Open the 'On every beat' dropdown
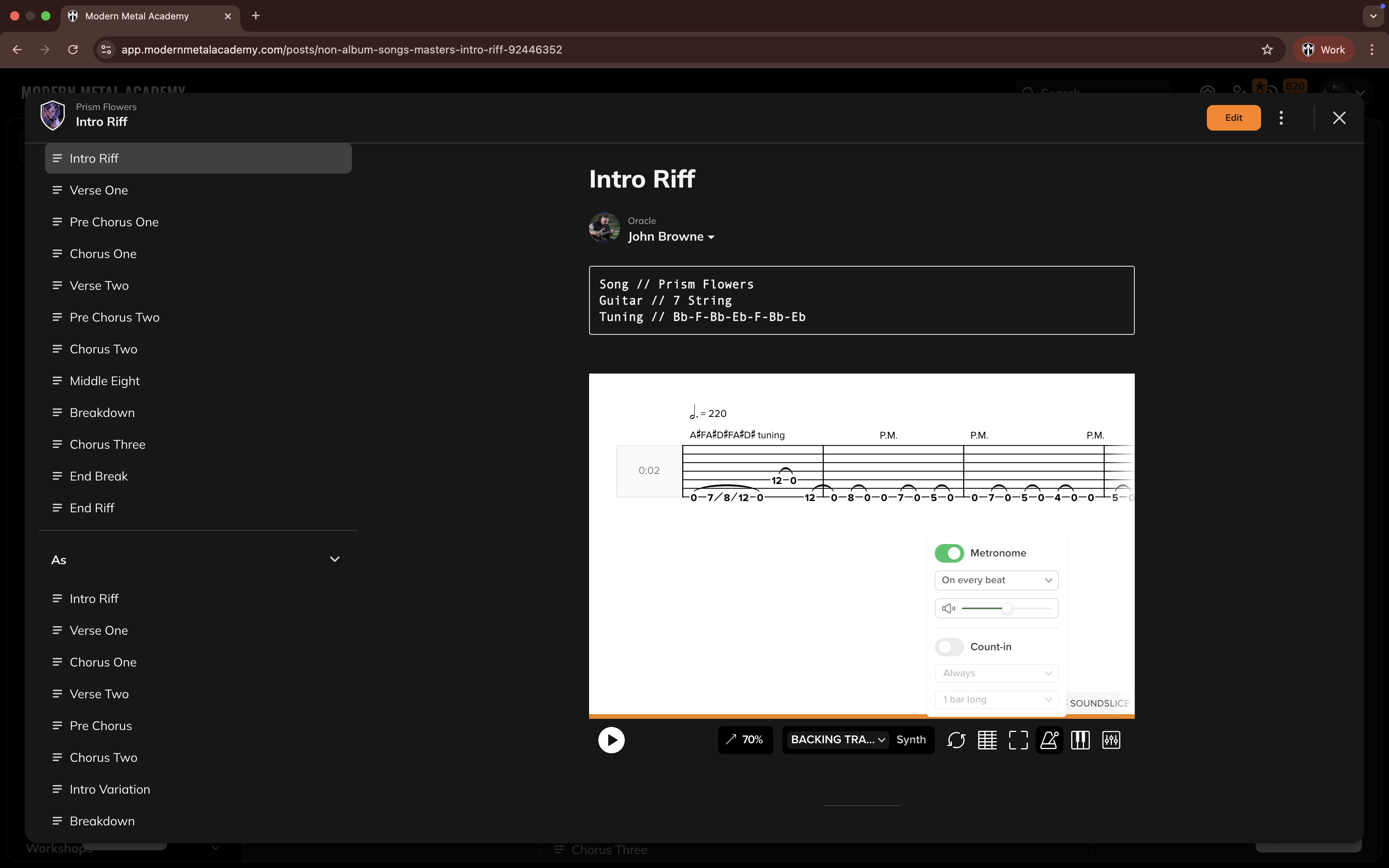 (996, 580)
